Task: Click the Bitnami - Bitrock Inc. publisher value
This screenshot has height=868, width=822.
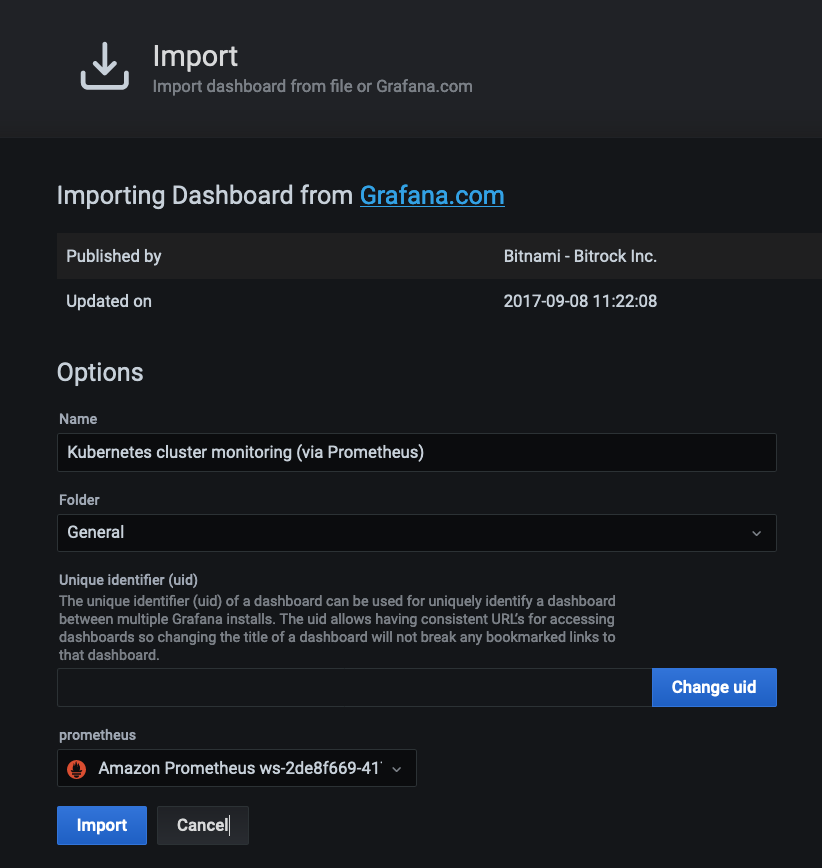Action: coord(580,256)
